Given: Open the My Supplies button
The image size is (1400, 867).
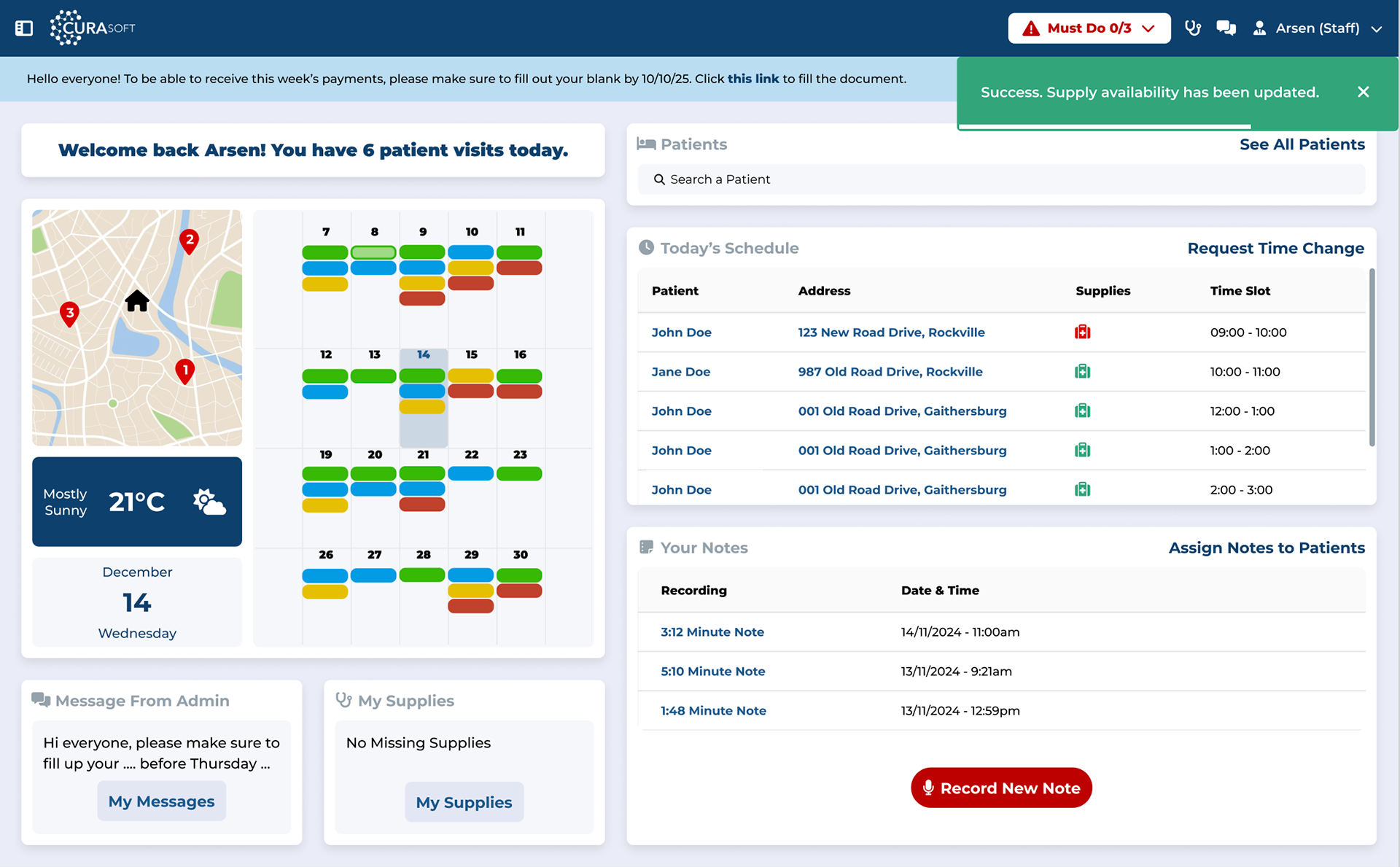Looking at the screenshot, I should coord(464,802).
